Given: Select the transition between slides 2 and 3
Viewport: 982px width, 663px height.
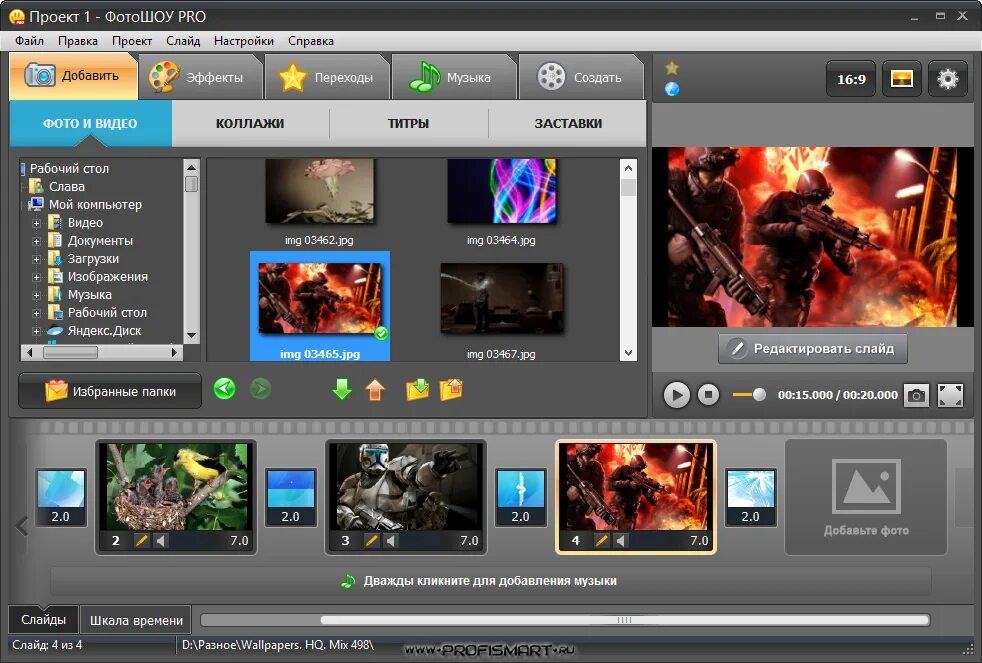Looking at the screenshot, I should (291, 497).
